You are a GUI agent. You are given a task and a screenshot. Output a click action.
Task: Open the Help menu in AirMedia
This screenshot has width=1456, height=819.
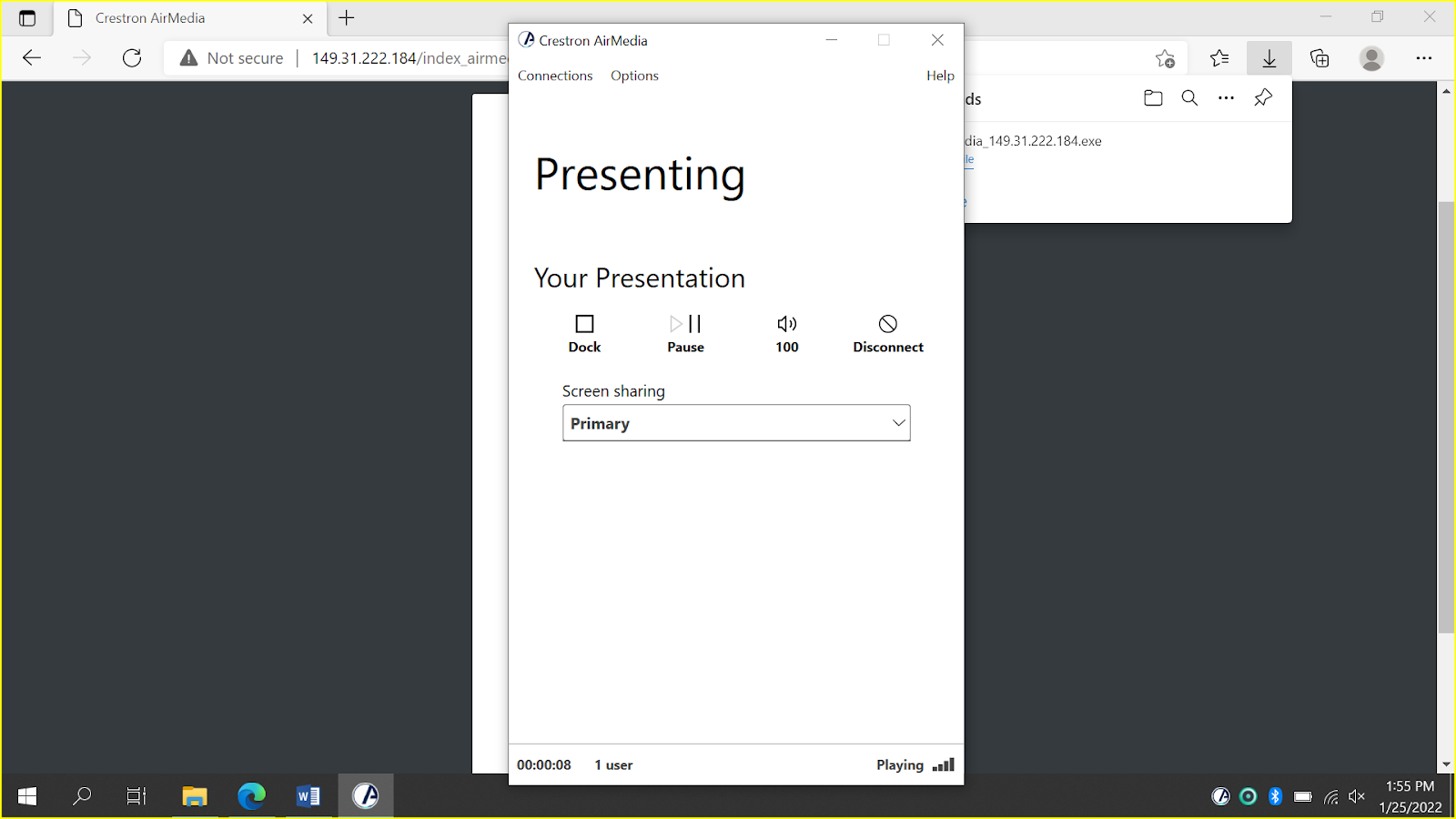click(940, 76)
